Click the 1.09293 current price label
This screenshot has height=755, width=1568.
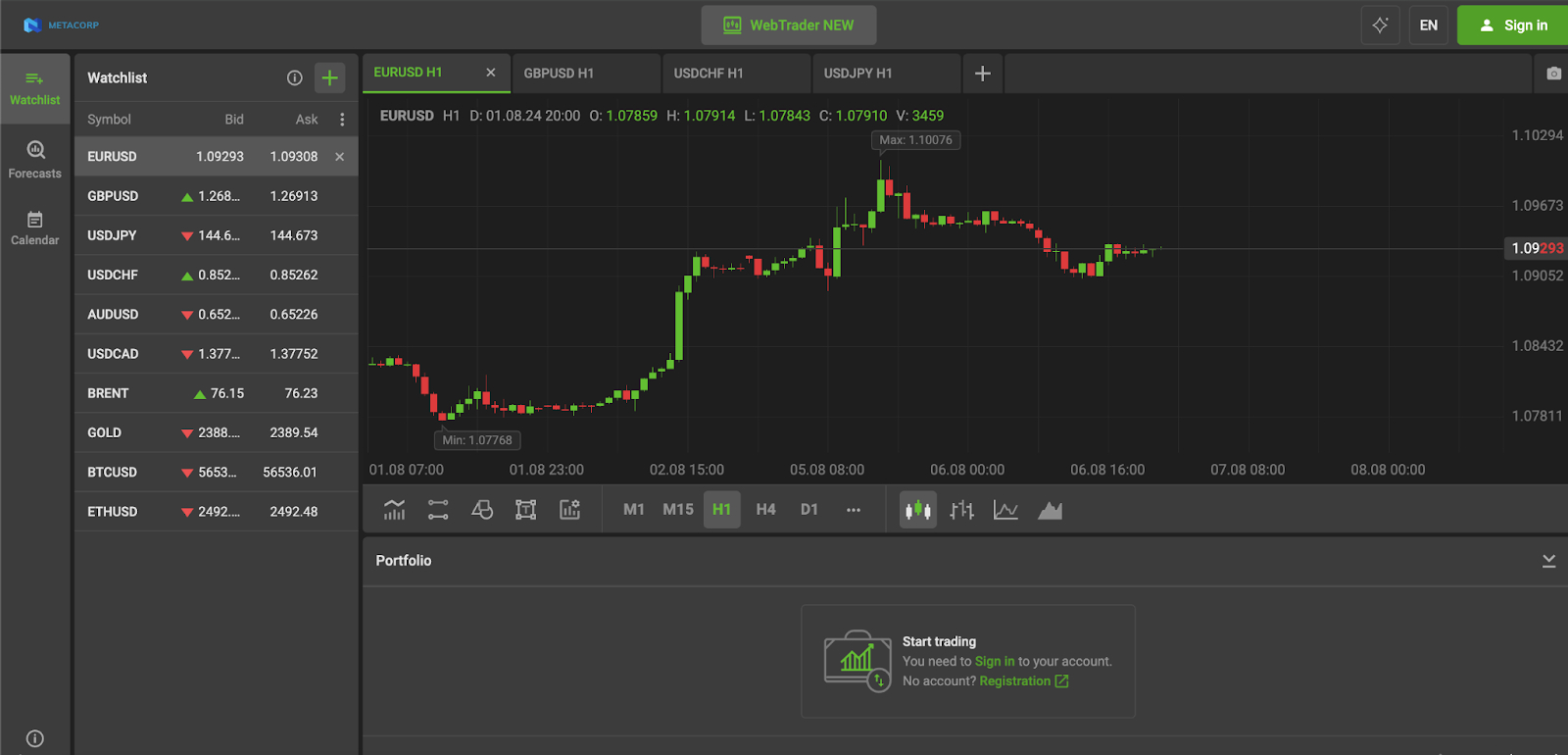[1537, 248]
